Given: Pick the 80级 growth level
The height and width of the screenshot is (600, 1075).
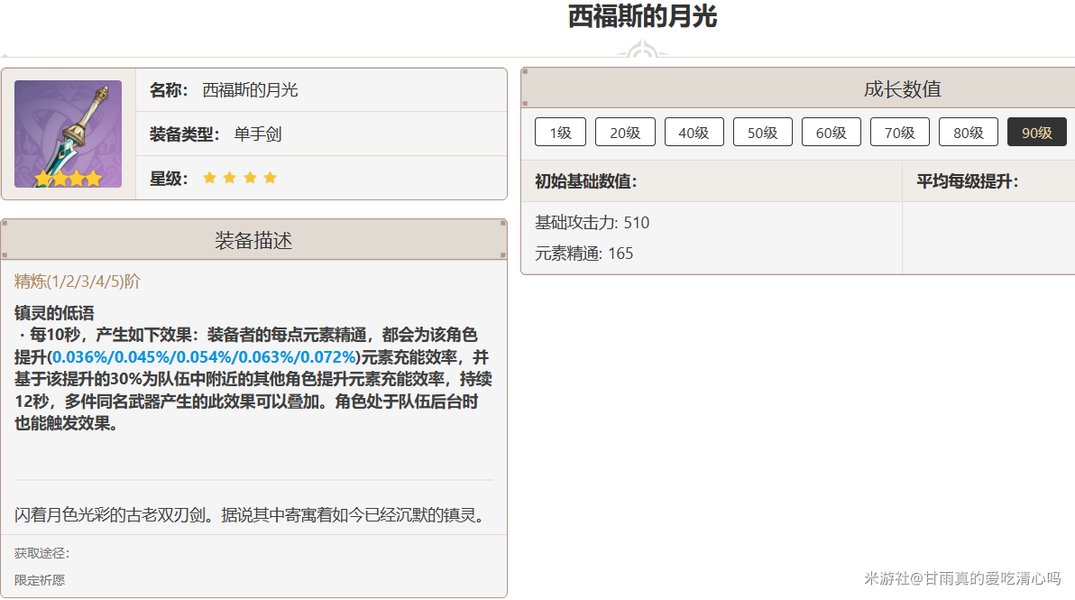Looking at the screenshot, I should [x=968, y=132].
